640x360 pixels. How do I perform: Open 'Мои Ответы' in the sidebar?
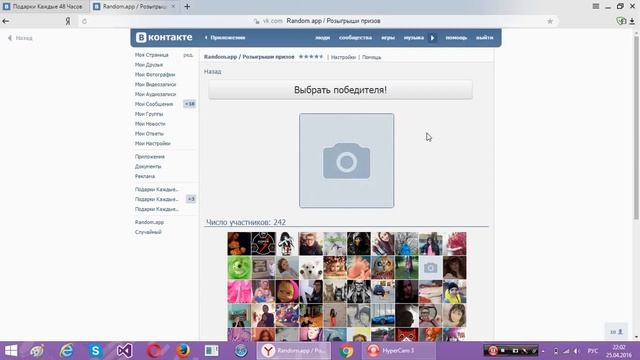pyautogui.click(x=149, y=133)
